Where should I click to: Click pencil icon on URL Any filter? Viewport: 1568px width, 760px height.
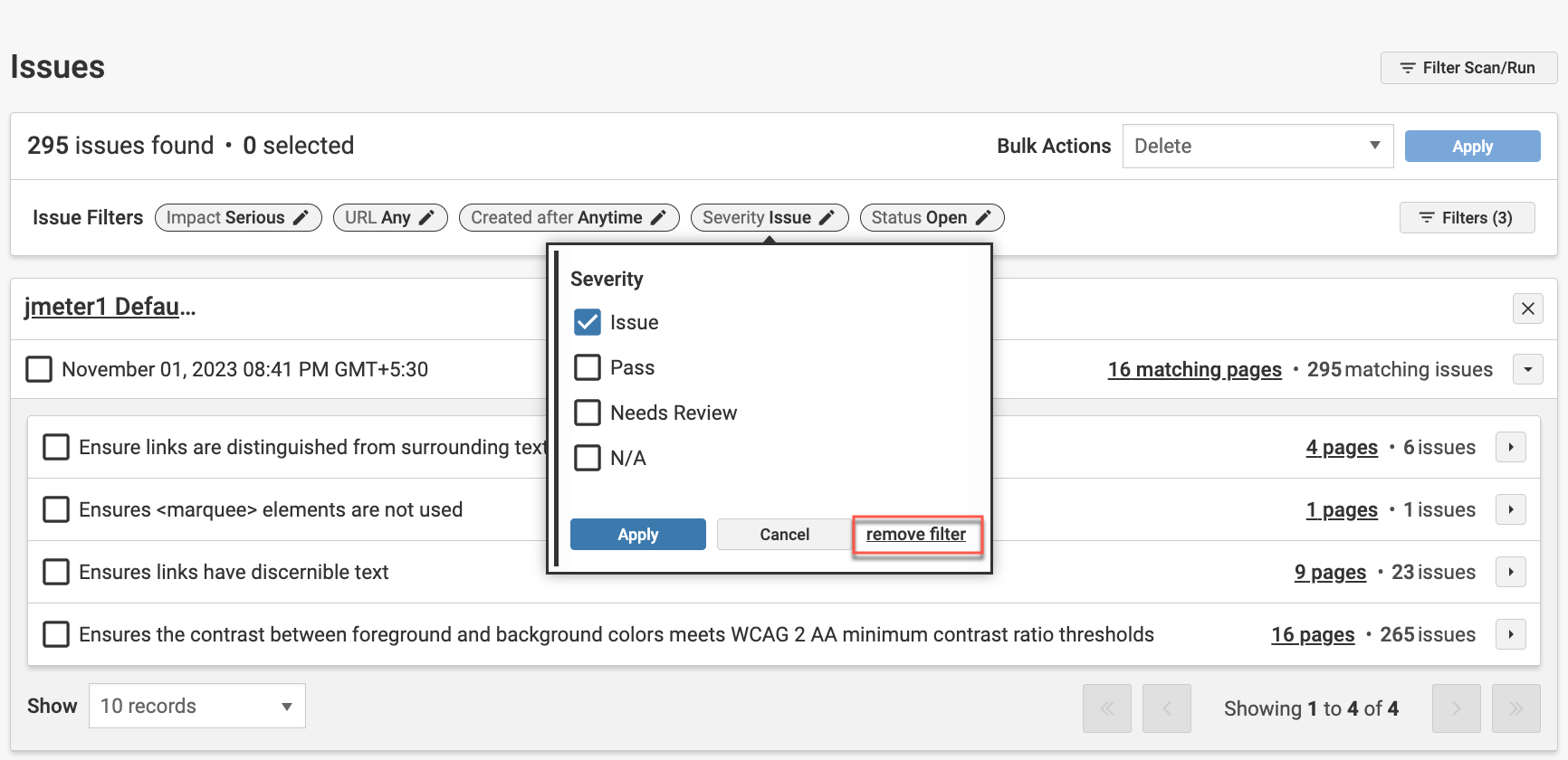tap(426, 218)
